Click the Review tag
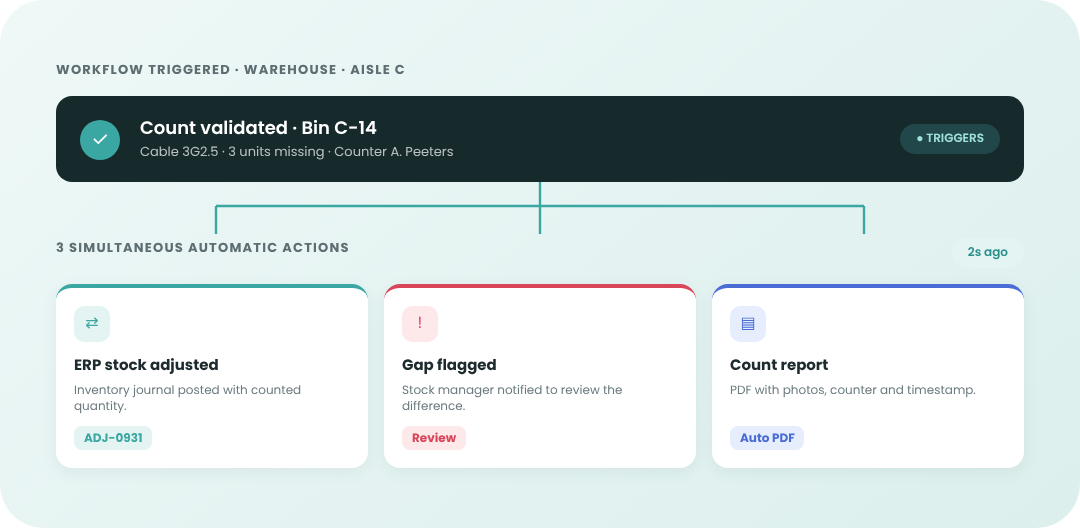1080x530 pixels. [x=433, y=438]
